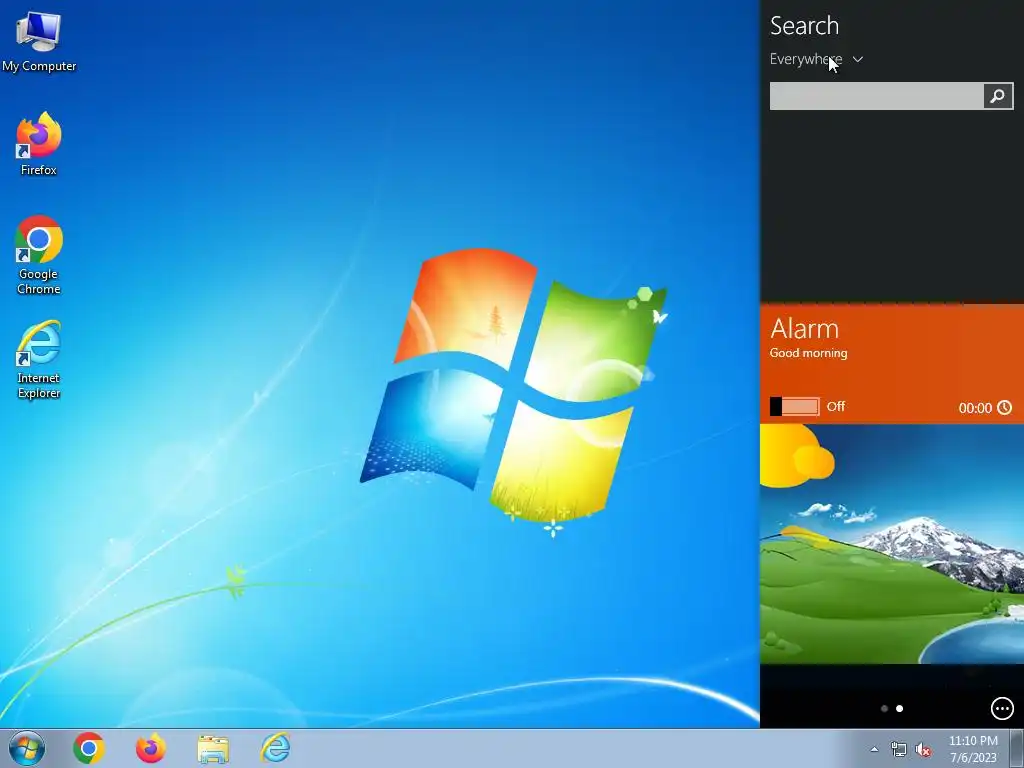Launch Chrome from the taskbar
The image size is (1024, 768).
pos(89,748)
